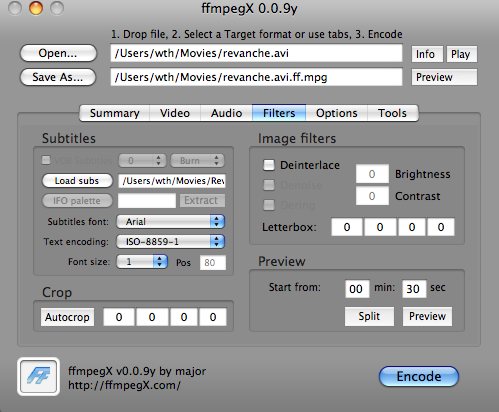
Task: Click the second Letterbox value field
Action: [x=380, y=227]
